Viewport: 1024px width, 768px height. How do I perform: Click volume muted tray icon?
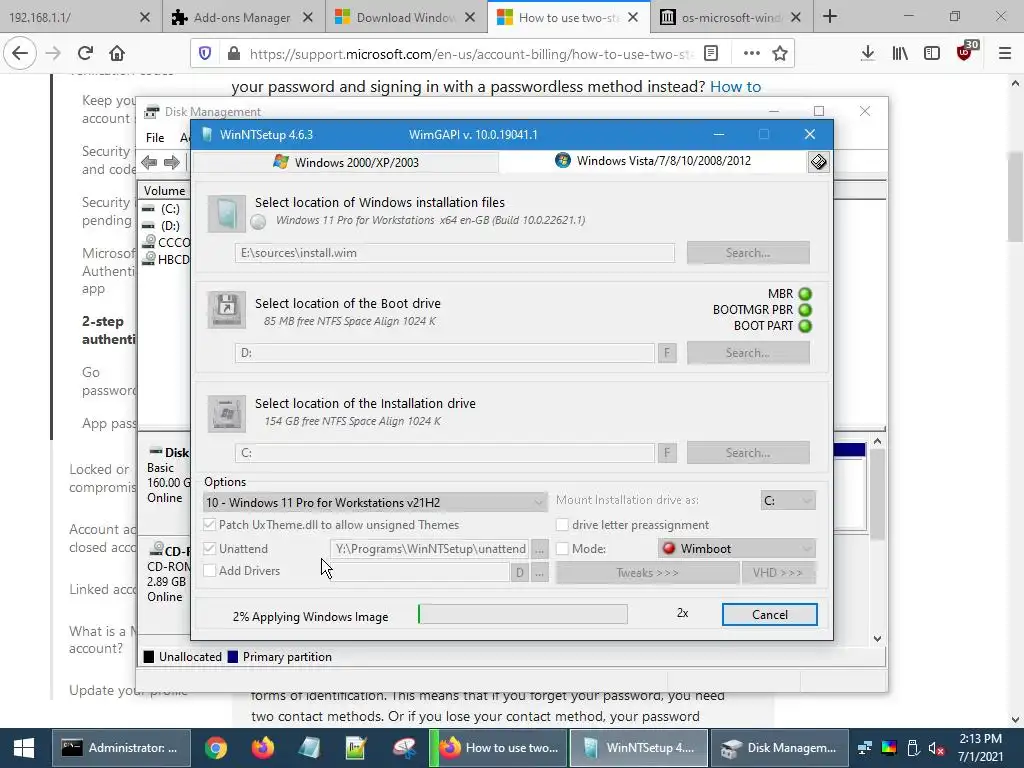click(x=936, y=748)
